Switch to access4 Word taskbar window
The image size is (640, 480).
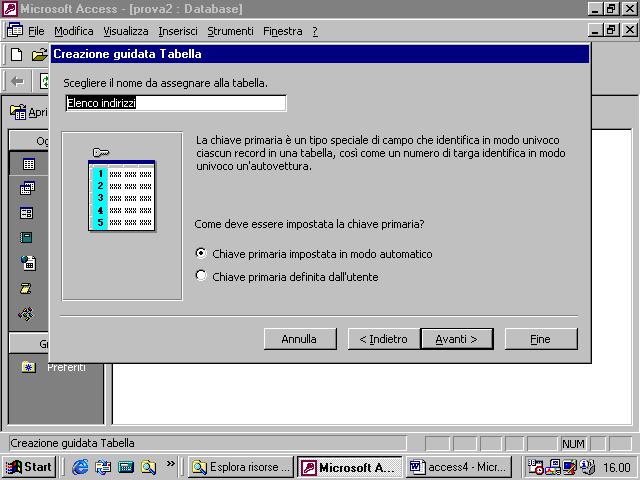tap(459, 467)
